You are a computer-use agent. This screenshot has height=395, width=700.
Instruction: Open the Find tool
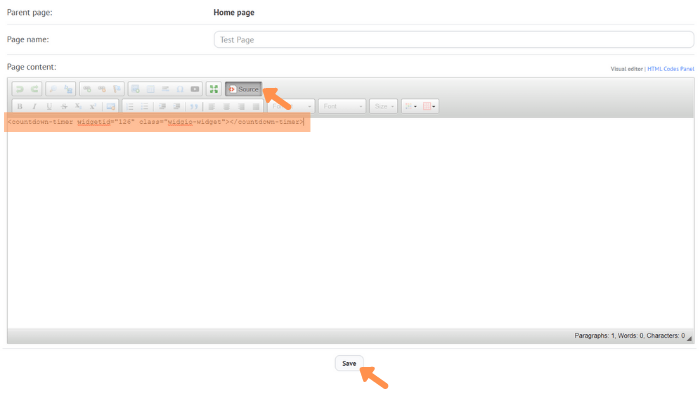(x=53, y=89)
